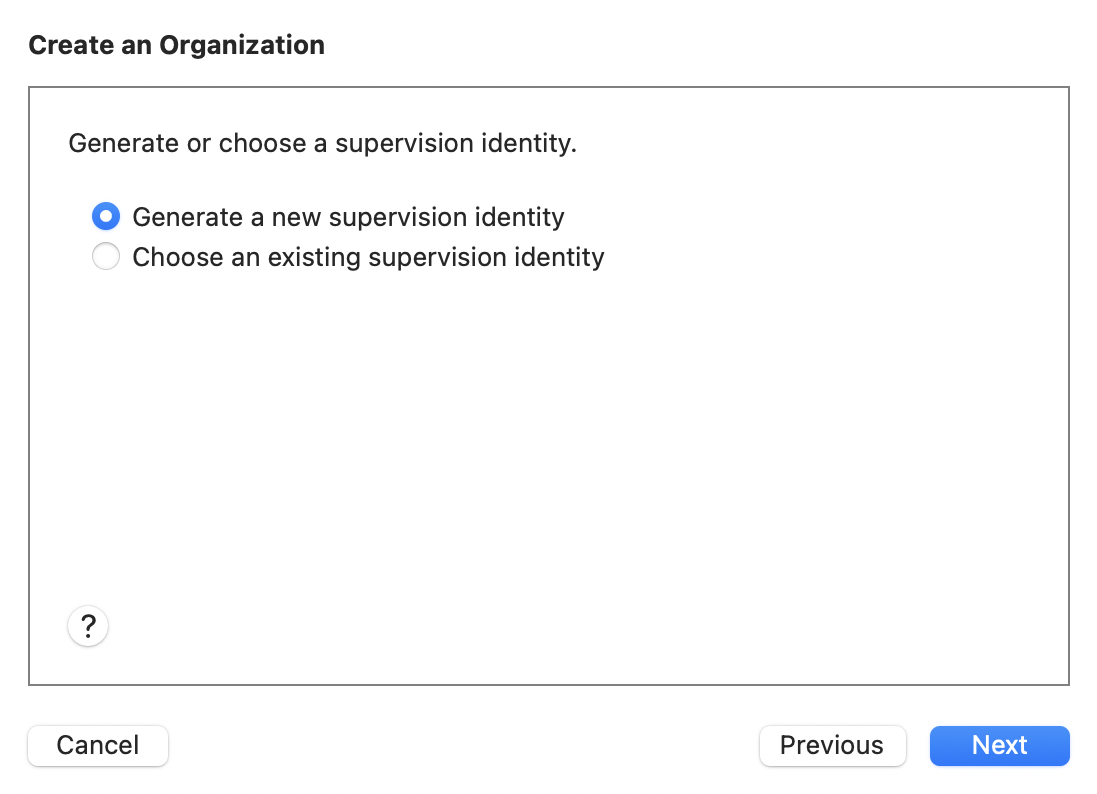Cancel creating the organization

click(98, 746)
